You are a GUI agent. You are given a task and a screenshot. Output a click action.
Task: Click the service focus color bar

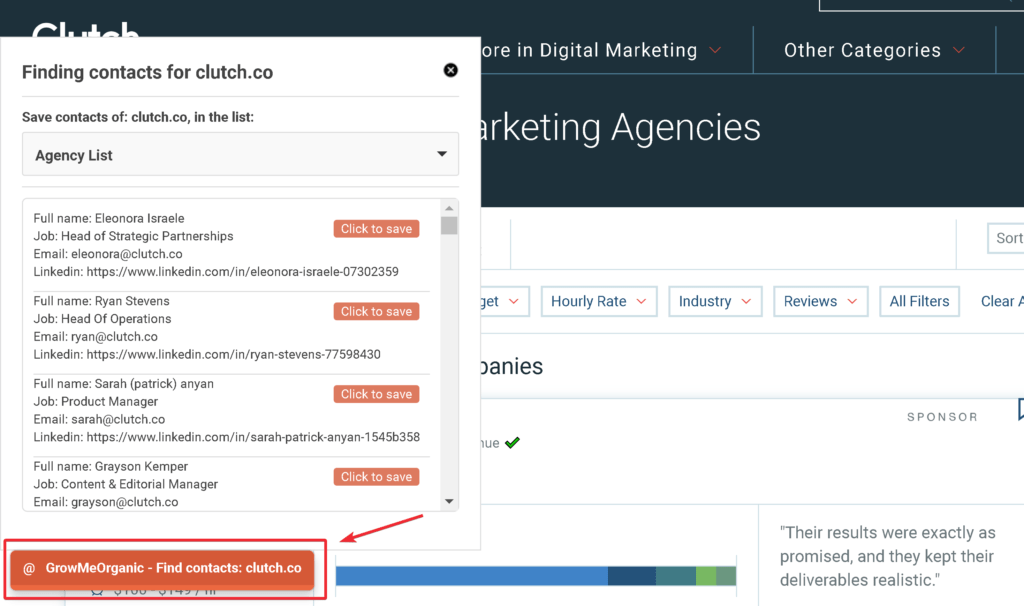536,576
